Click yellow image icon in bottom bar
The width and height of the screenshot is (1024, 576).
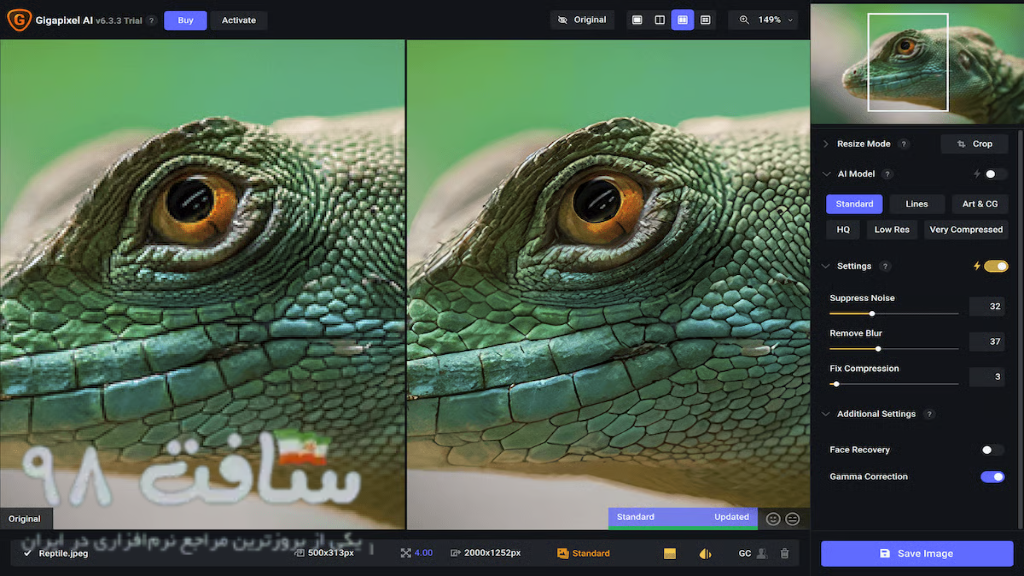[669, 553]
